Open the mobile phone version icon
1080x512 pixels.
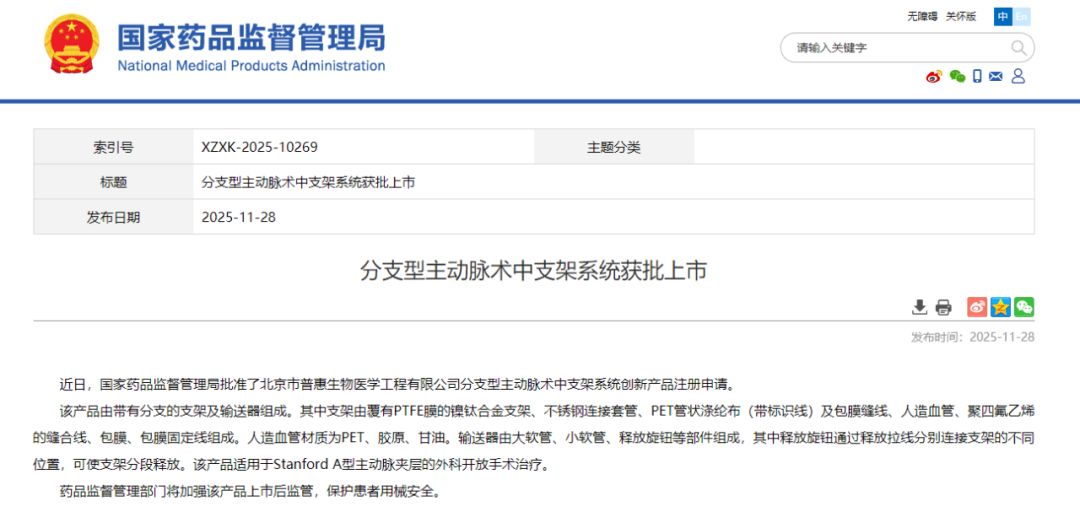(977, 76)
